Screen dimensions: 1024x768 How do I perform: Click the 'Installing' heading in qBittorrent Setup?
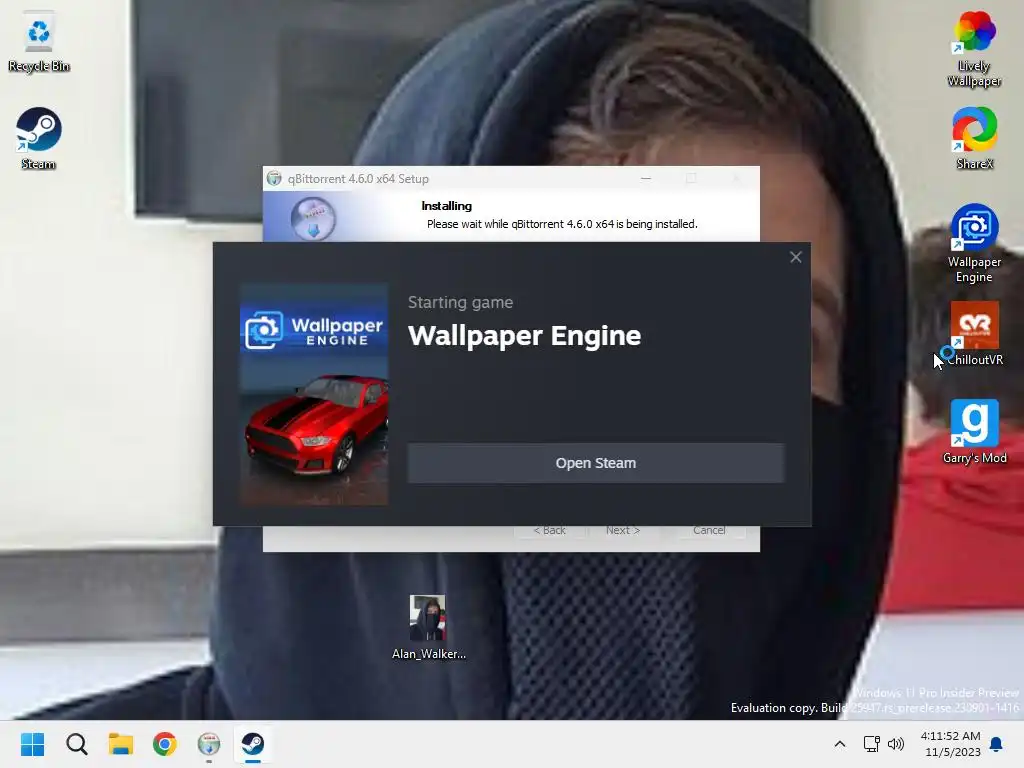447,206
